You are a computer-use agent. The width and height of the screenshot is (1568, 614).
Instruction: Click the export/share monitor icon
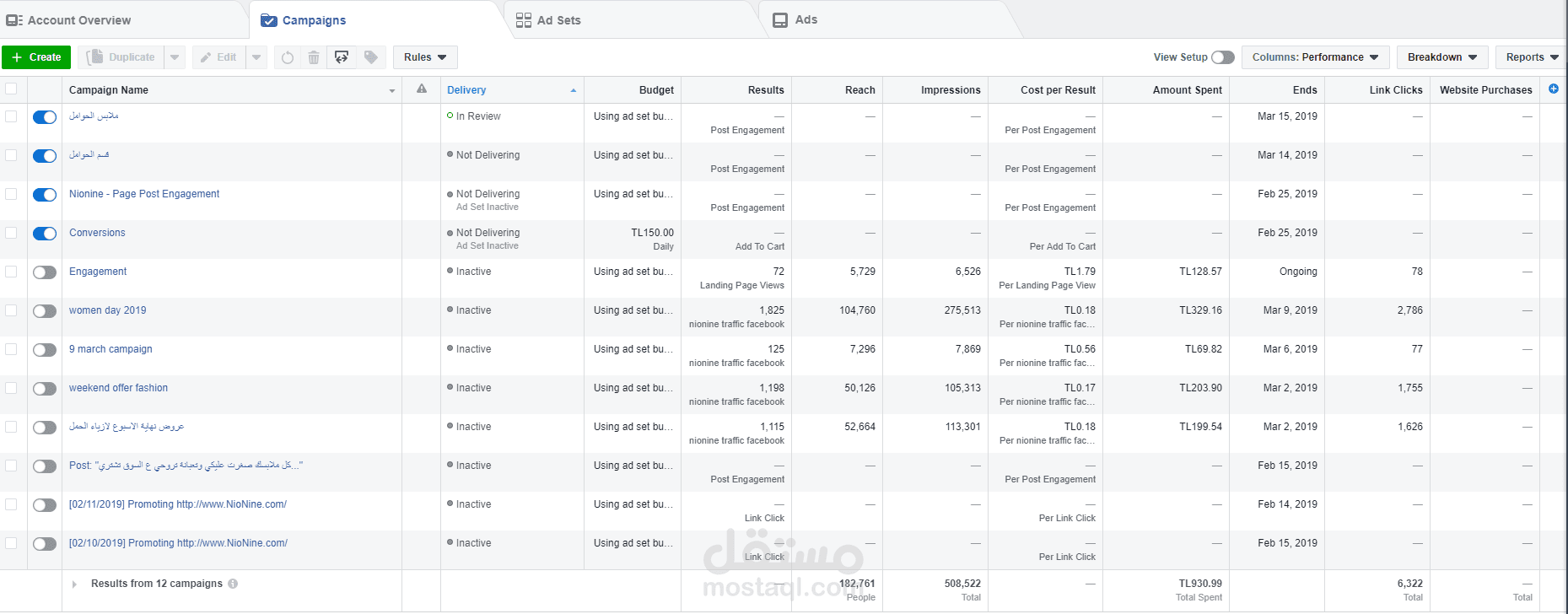coord(342,57)
